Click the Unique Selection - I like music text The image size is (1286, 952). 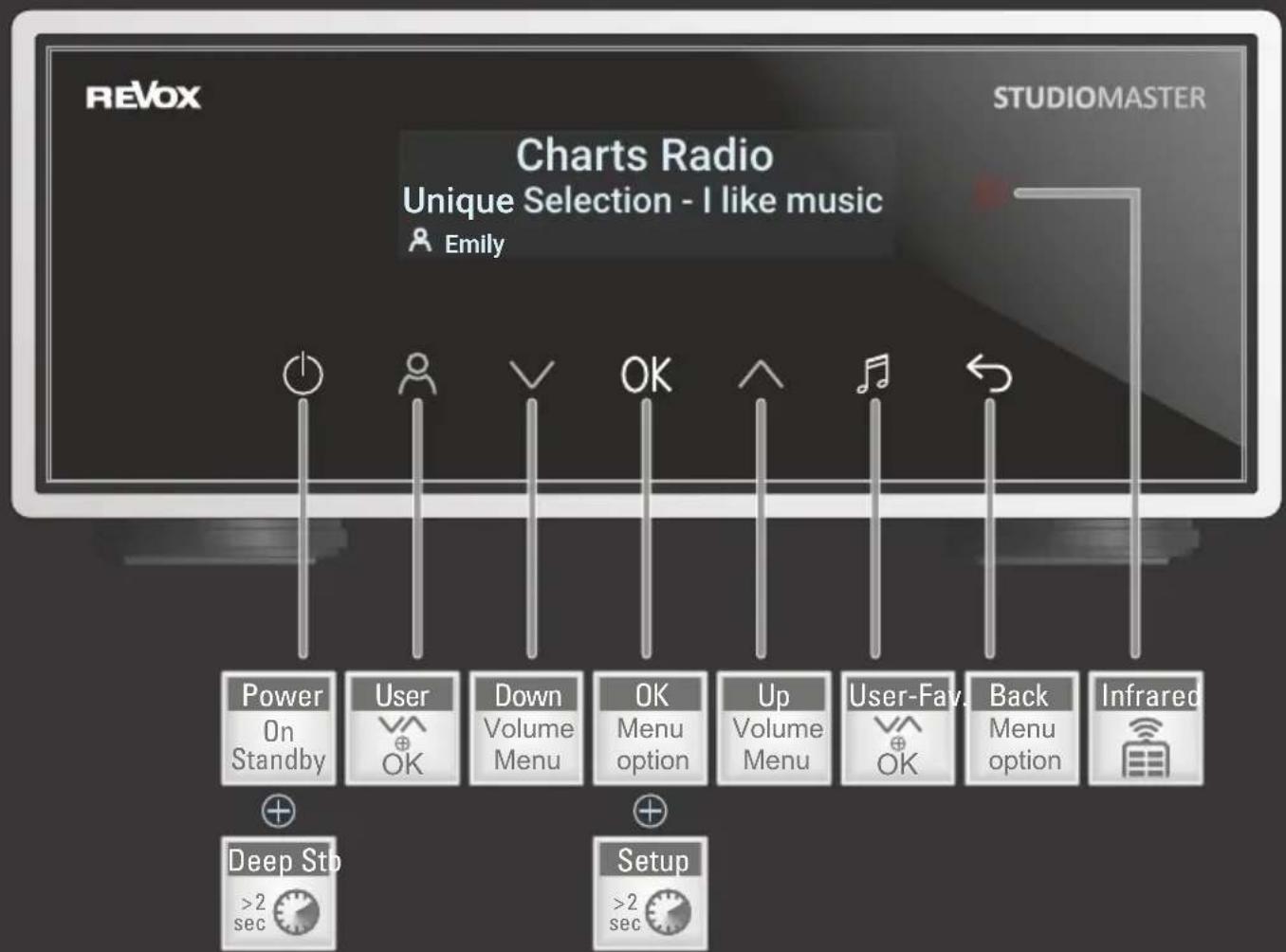642,201
